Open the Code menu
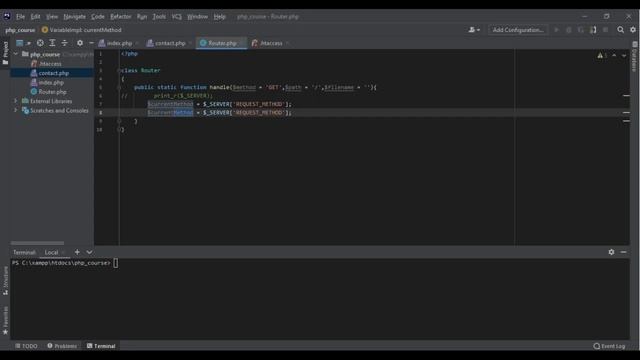640x360 pixels. pos(98,17)
